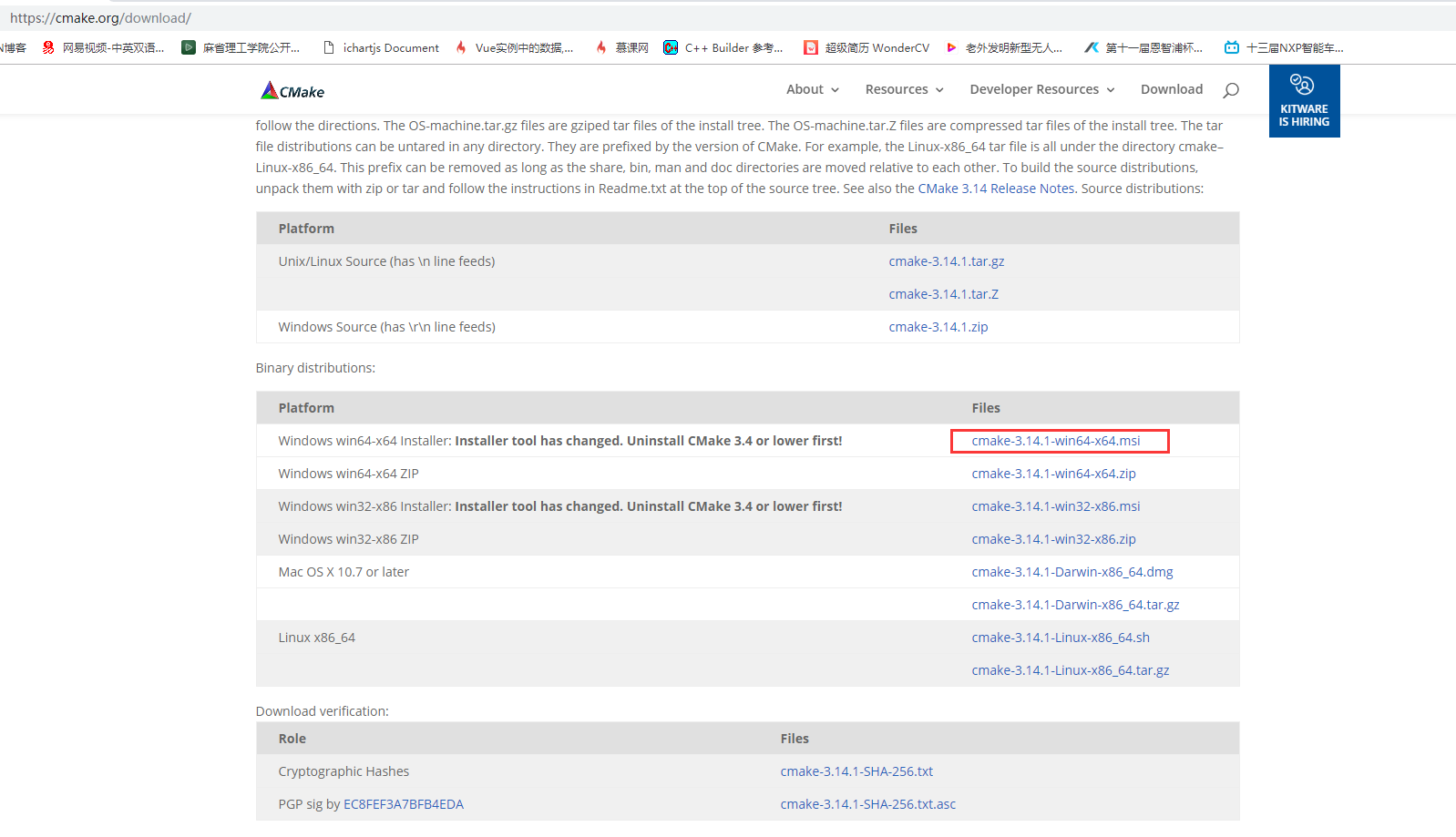Download cmake-3.14.1-win64-x64.msi installer

coord(1056,441)
